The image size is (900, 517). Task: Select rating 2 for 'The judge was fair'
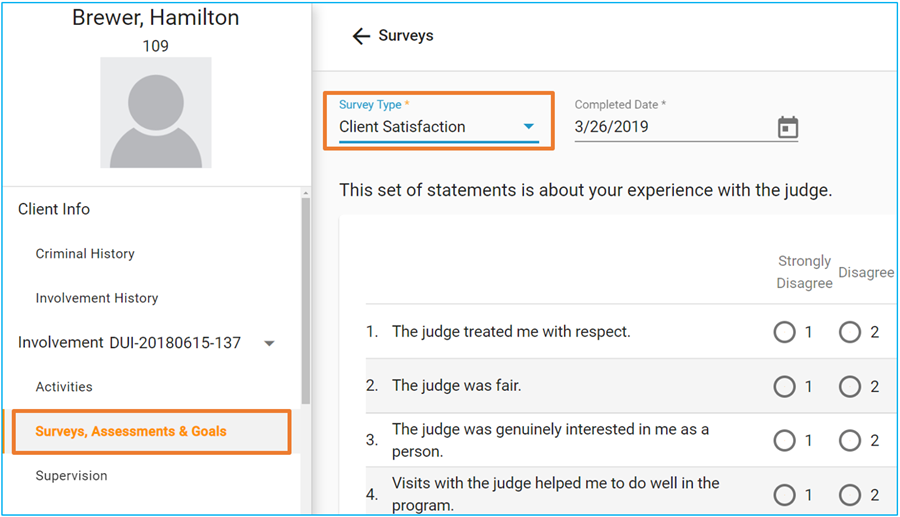[x=850, y=386]
